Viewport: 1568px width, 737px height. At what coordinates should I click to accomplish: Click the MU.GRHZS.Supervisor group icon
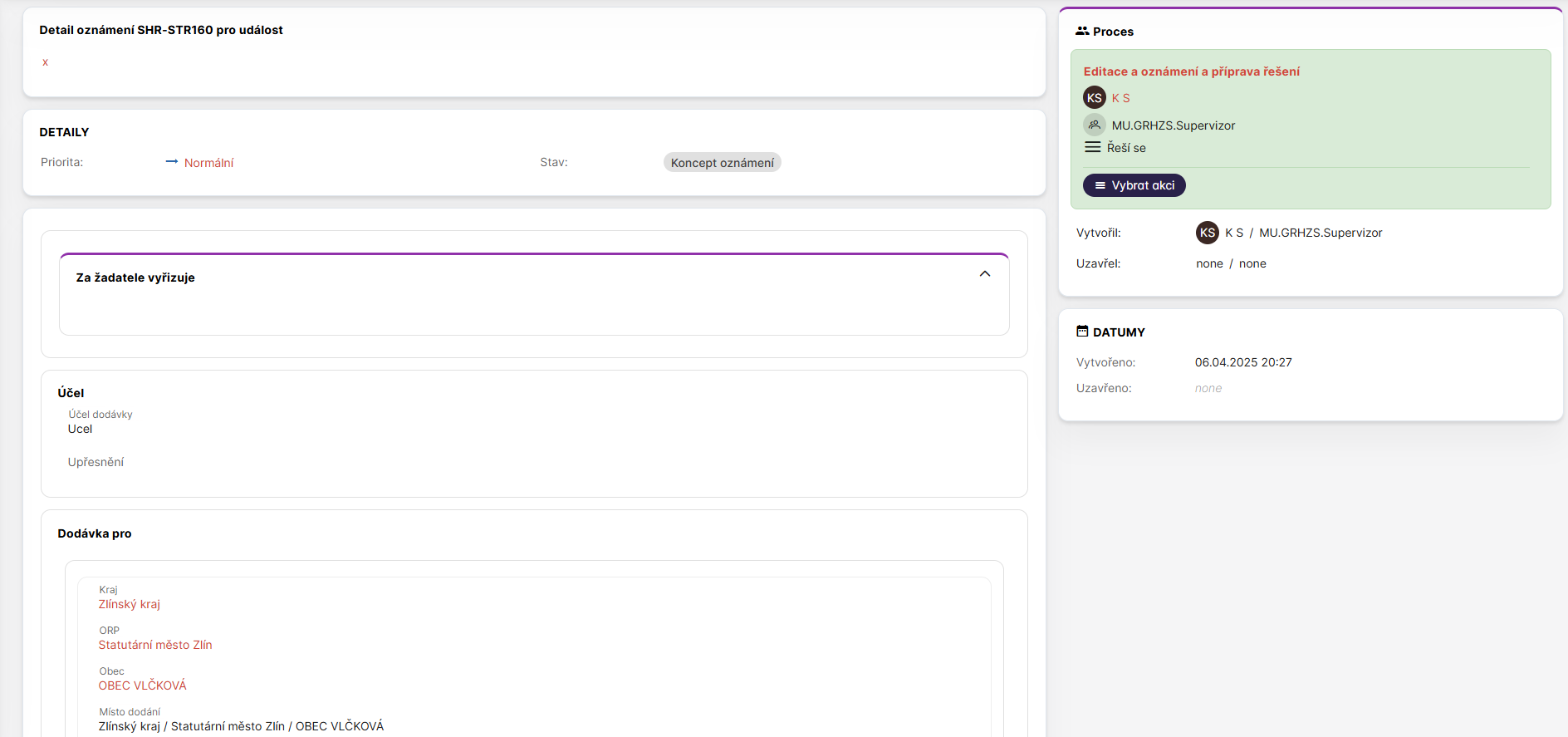(x=1094, y=125)
